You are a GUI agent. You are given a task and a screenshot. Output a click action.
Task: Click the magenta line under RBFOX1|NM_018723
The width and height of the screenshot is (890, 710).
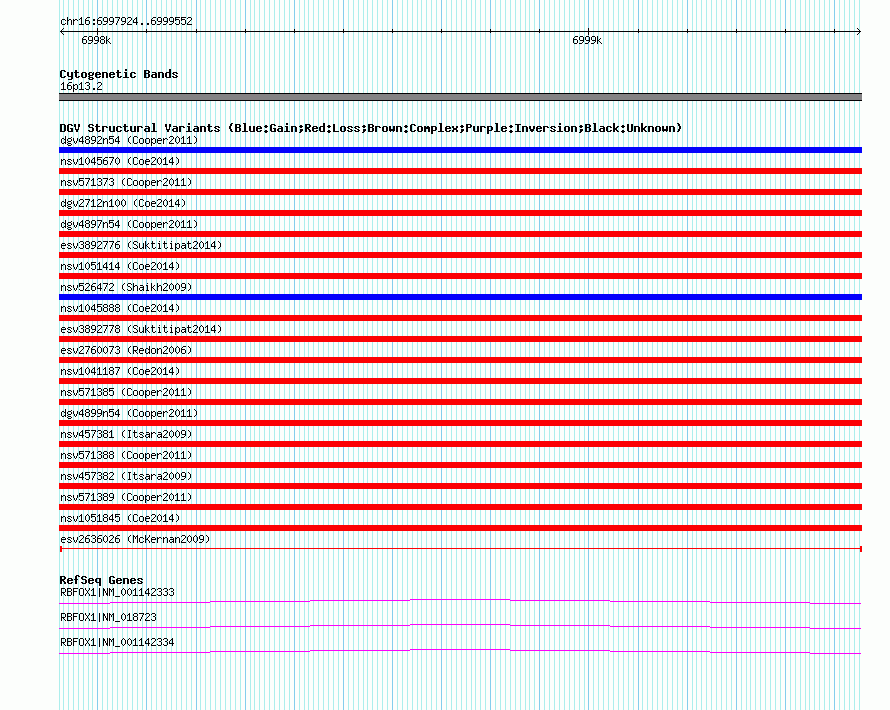pos(460,627)
